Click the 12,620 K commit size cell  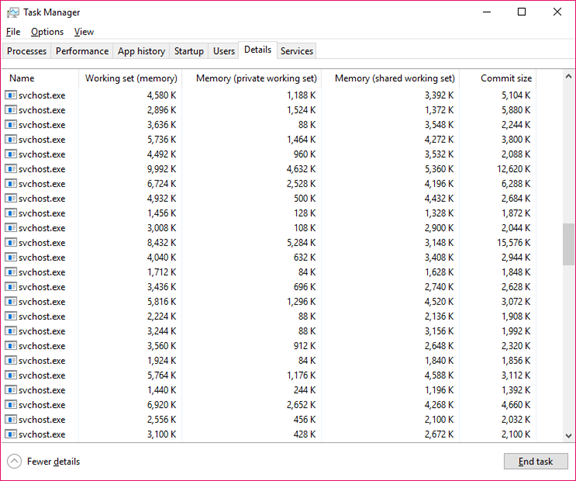coord(514,169)
